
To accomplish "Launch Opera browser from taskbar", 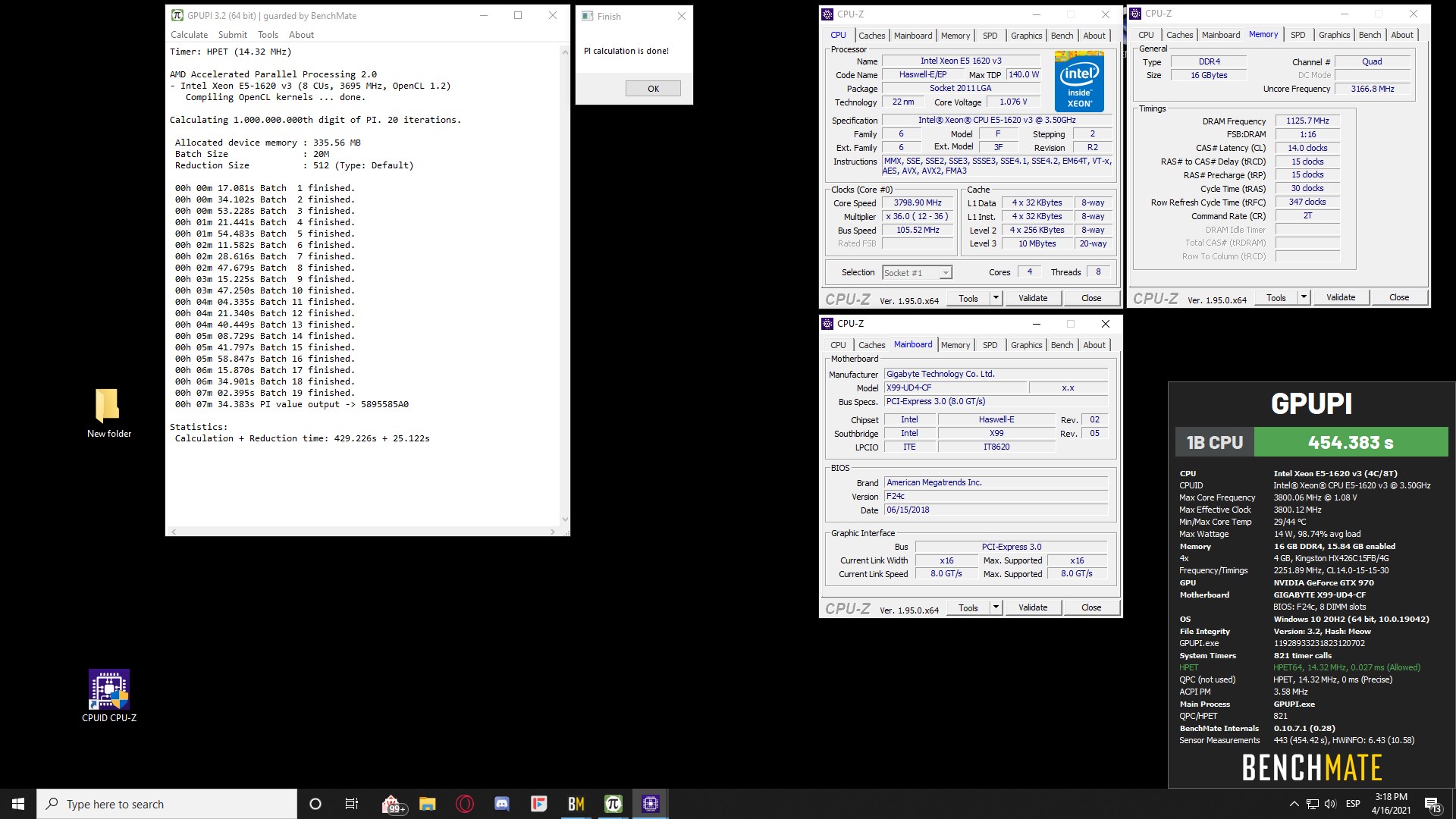I will point(465,804).
